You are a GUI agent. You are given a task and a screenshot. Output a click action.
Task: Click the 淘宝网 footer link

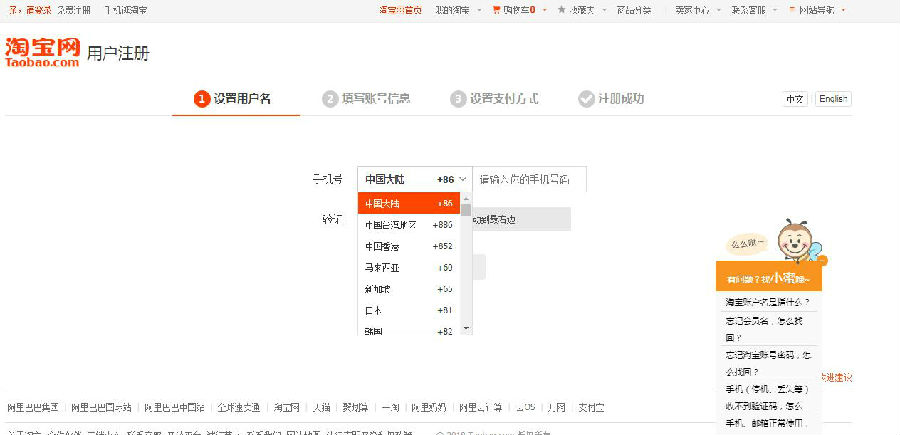[286, 408]
